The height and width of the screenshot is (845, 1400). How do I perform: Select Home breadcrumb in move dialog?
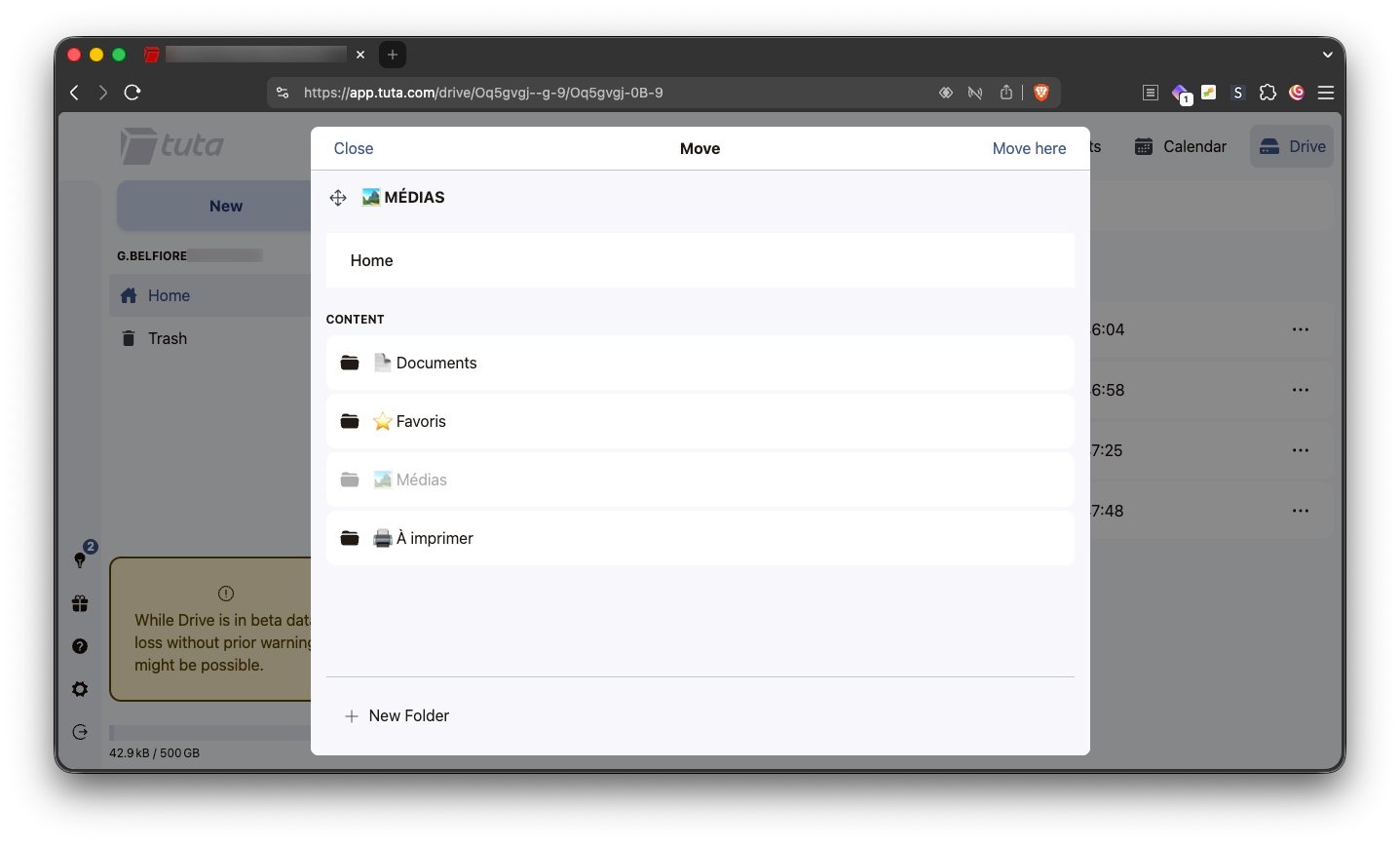coord(372,260)
